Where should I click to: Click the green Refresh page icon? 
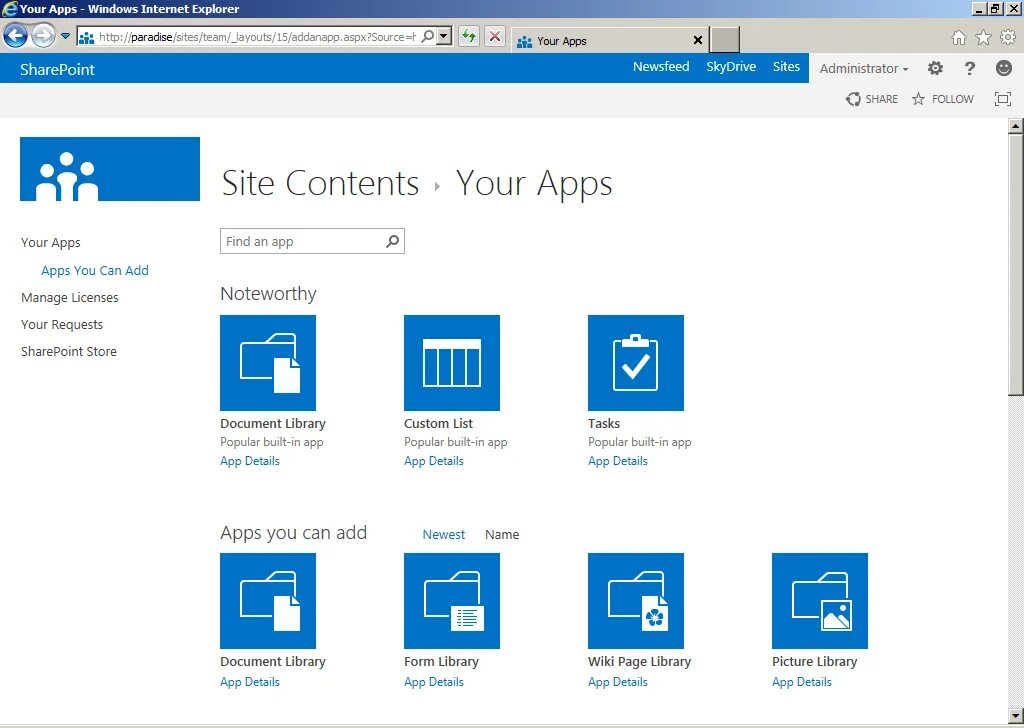coord(468,37)
